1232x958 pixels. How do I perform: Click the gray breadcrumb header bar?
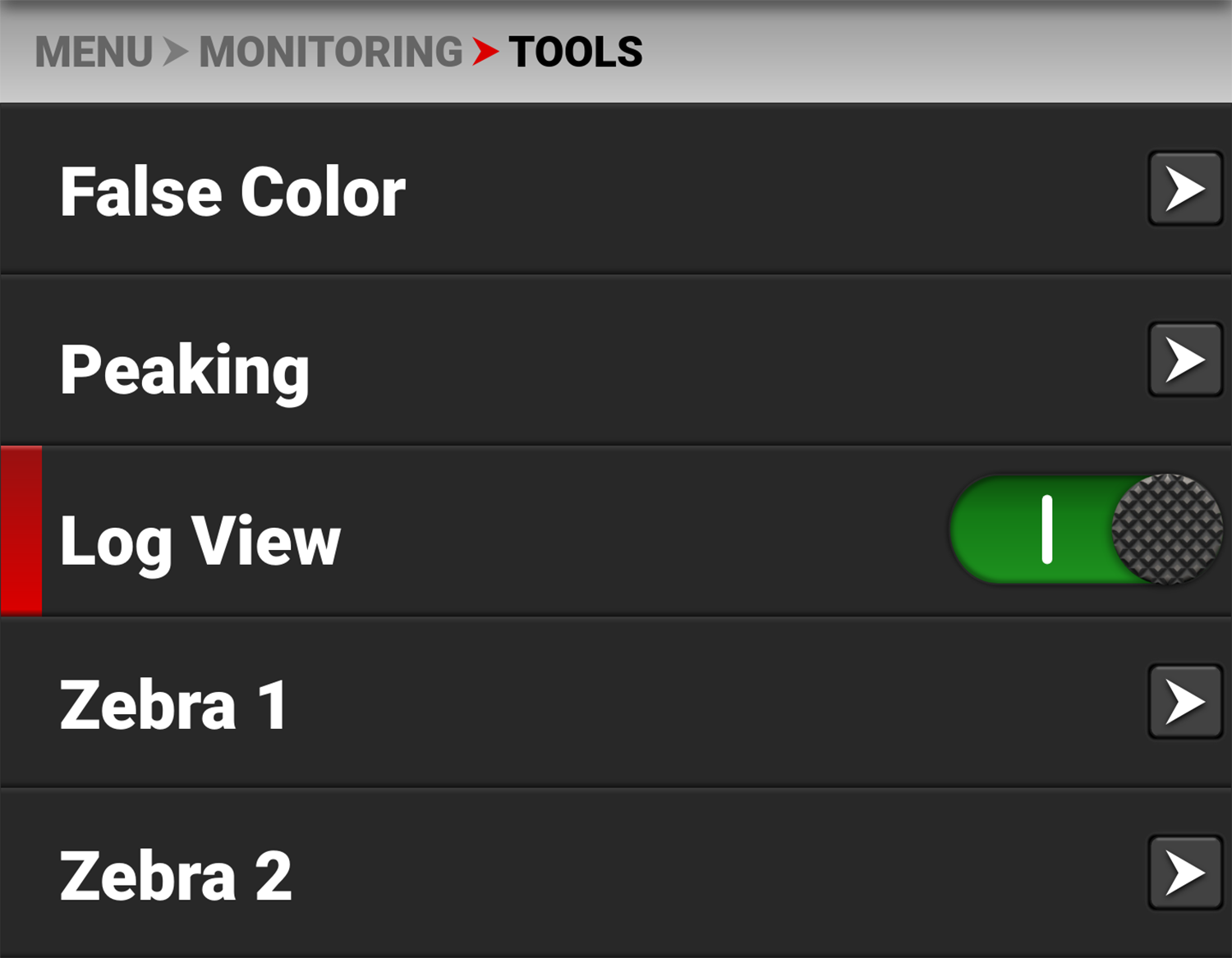(x=903, y=52)
